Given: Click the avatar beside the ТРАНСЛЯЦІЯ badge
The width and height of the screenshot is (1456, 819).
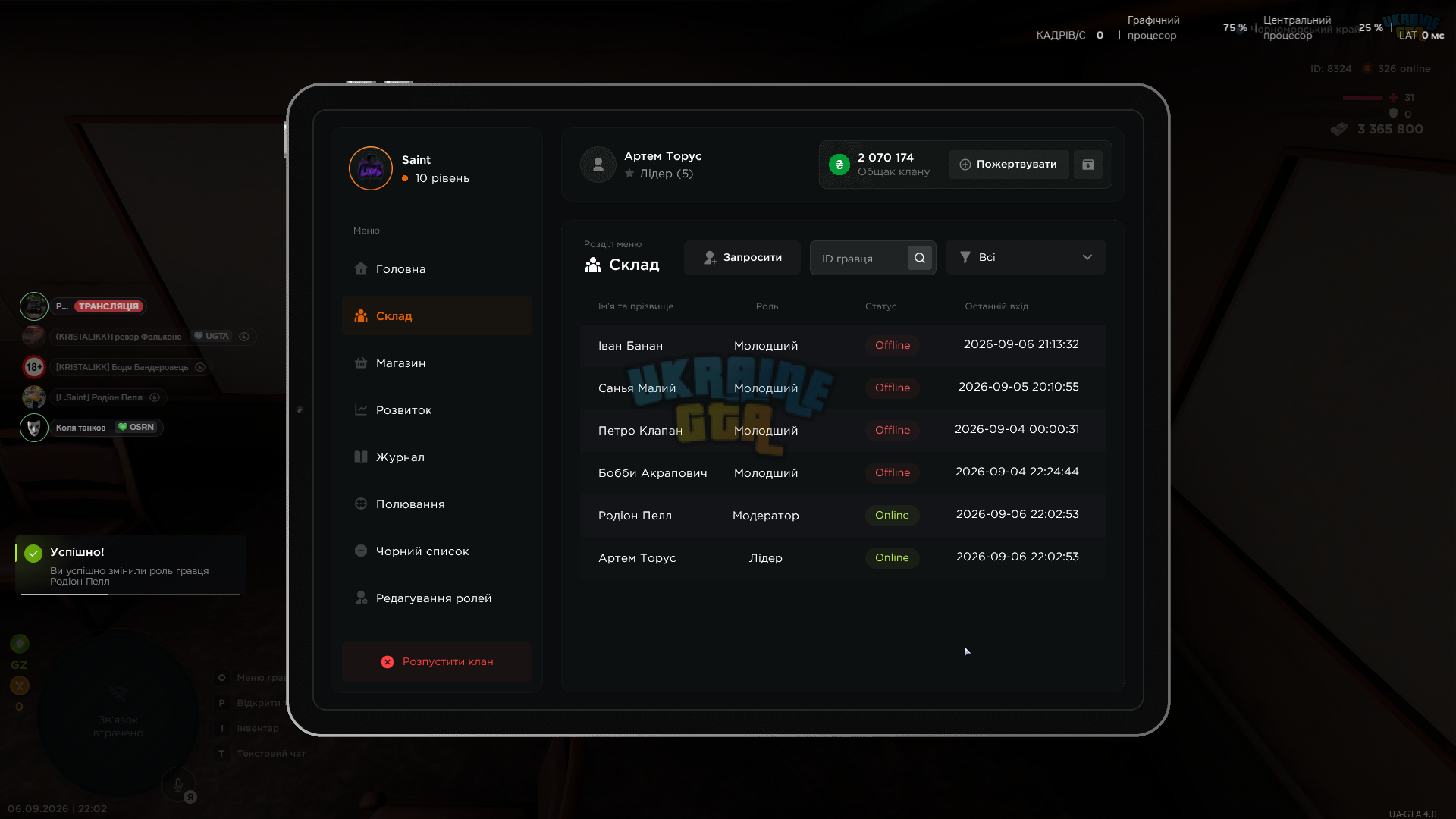Looking at the screenshot, I should pos(34,306).
